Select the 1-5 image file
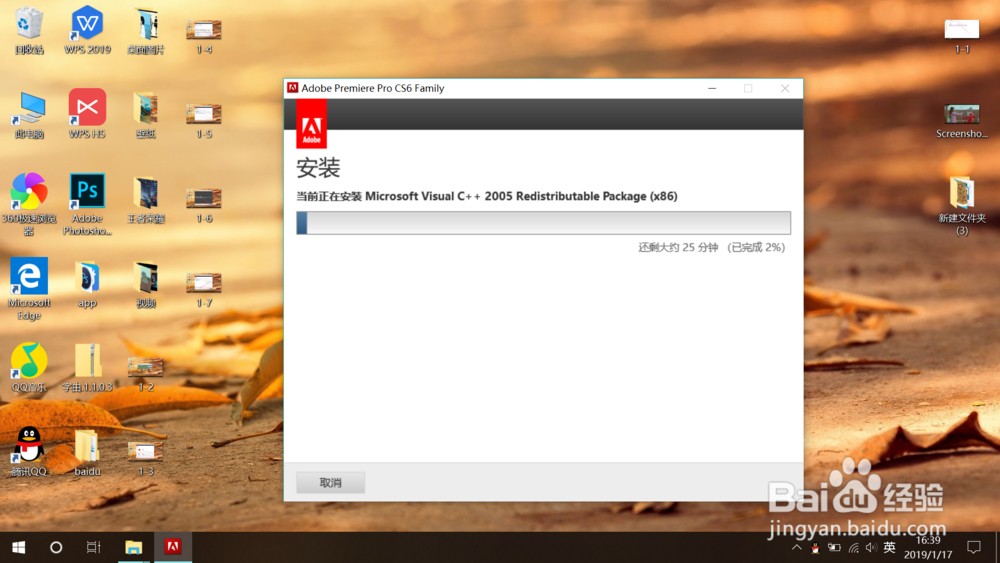Image resolution: width=1000 pixels, height=563 pixels. 204,121
